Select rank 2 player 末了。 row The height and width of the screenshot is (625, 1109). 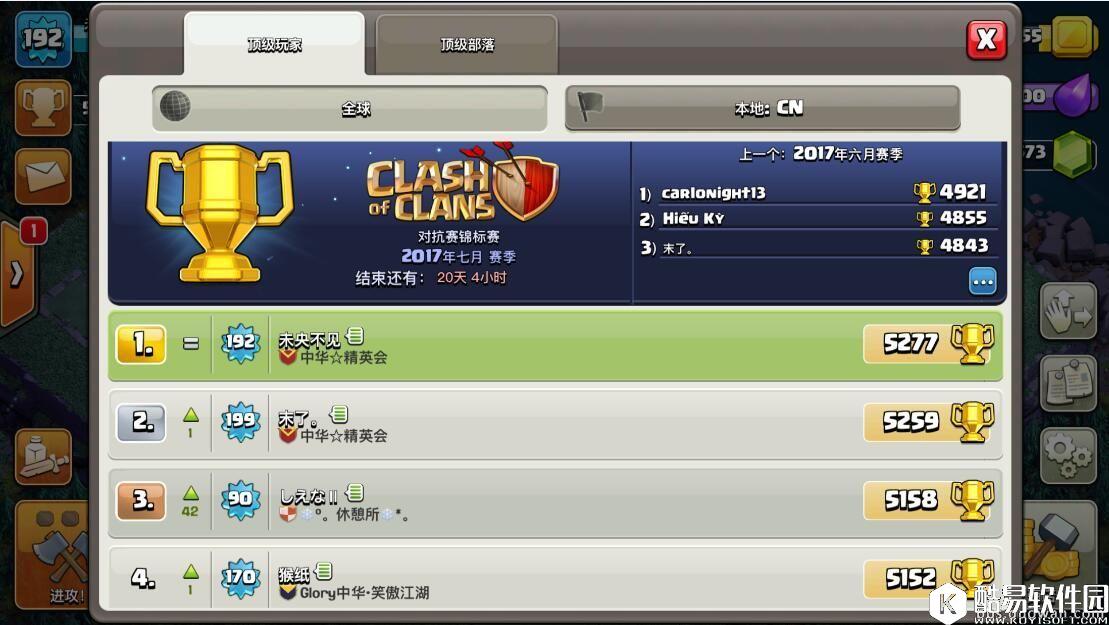pos(555,423)
